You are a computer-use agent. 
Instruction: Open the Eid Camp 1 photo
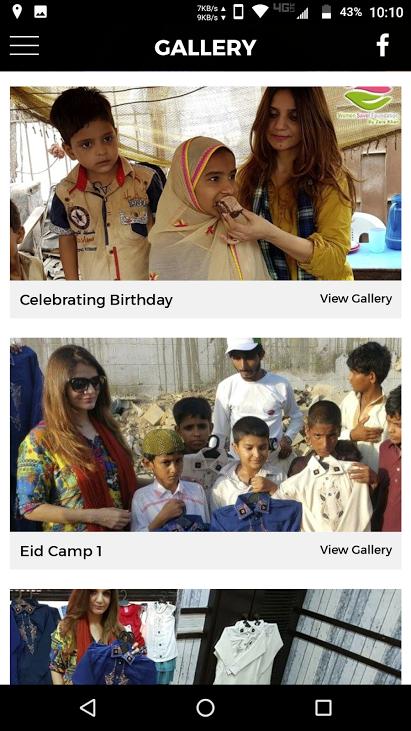206,434
